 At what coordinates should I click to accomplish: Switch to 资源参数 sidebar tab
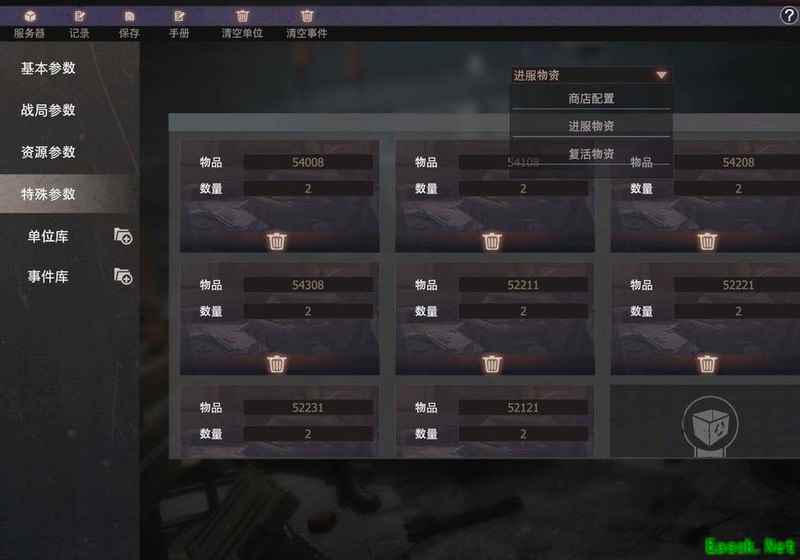coord(48,152)
